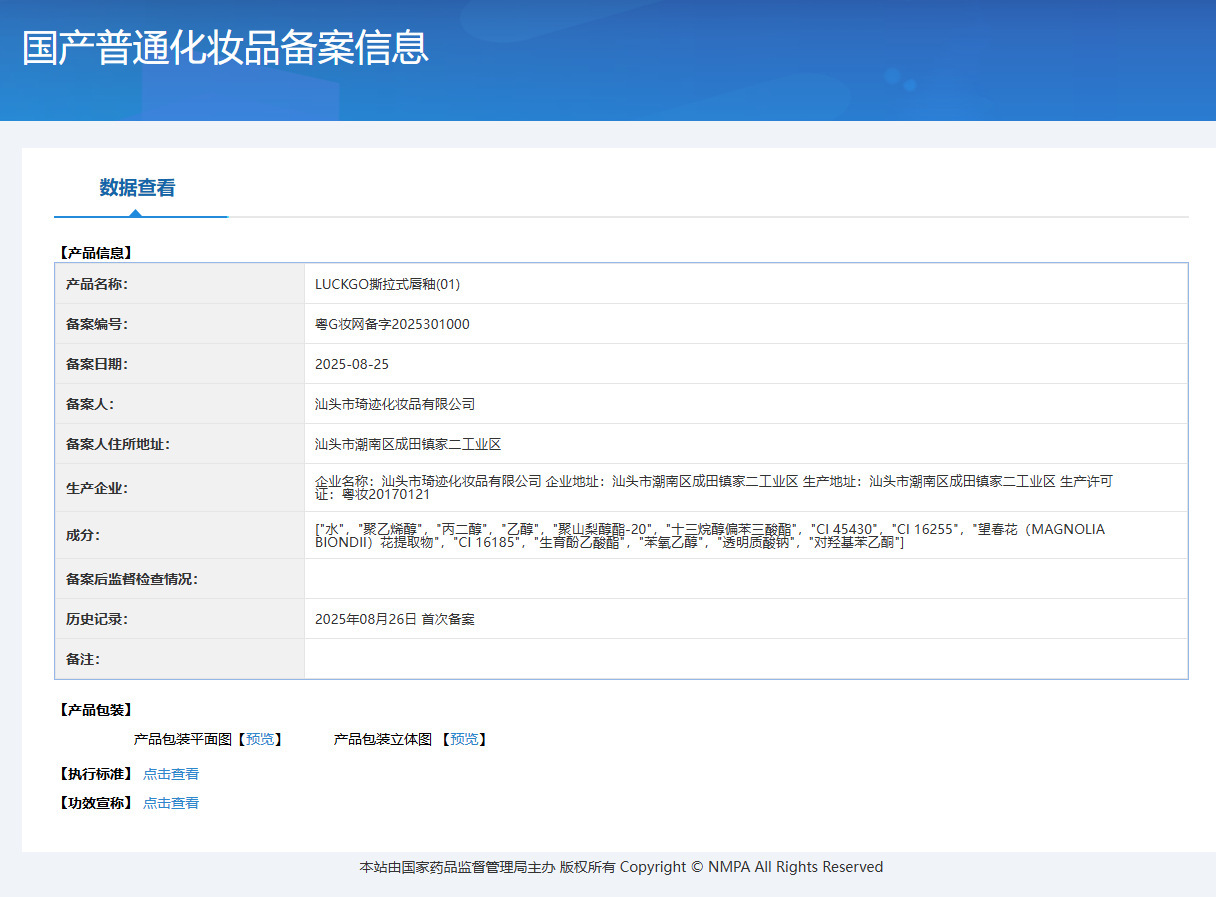Select the 成分 ingredients list text

710,535
